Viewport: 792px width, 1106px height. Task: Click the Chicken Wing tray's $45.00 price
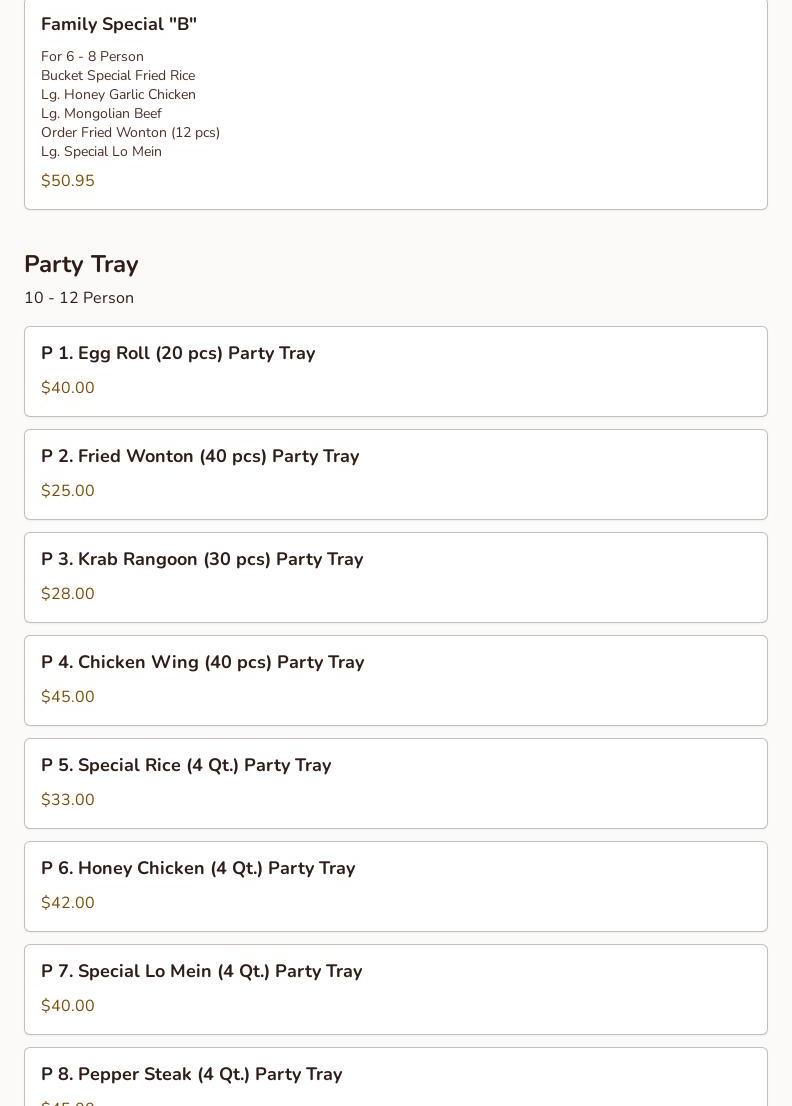(68, 697)
